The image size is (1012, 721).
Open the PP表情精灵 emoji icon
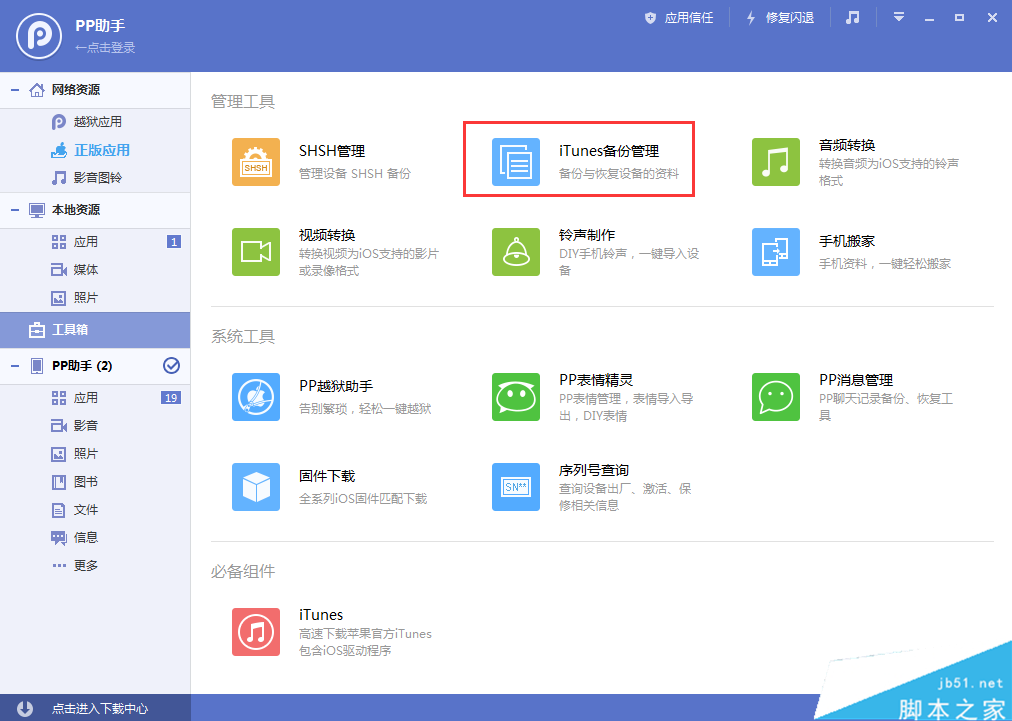point(516,397)
